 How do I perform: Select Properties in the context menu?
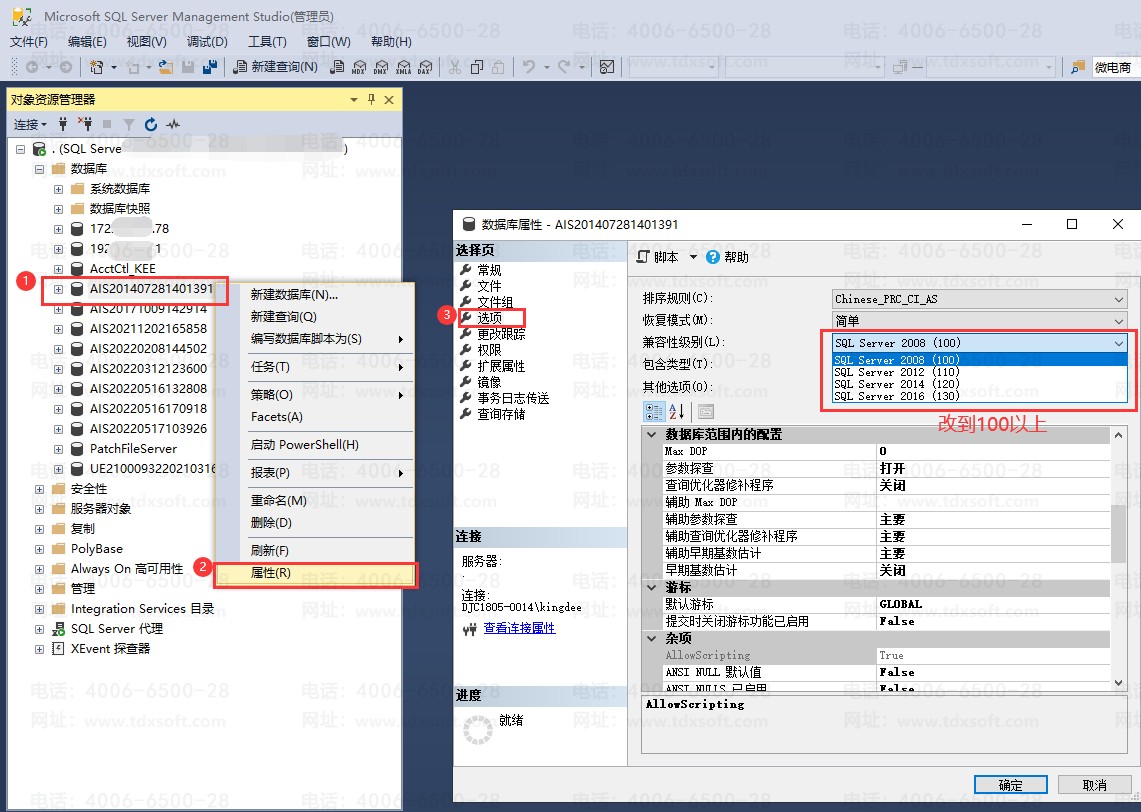[x=271, y=573]
